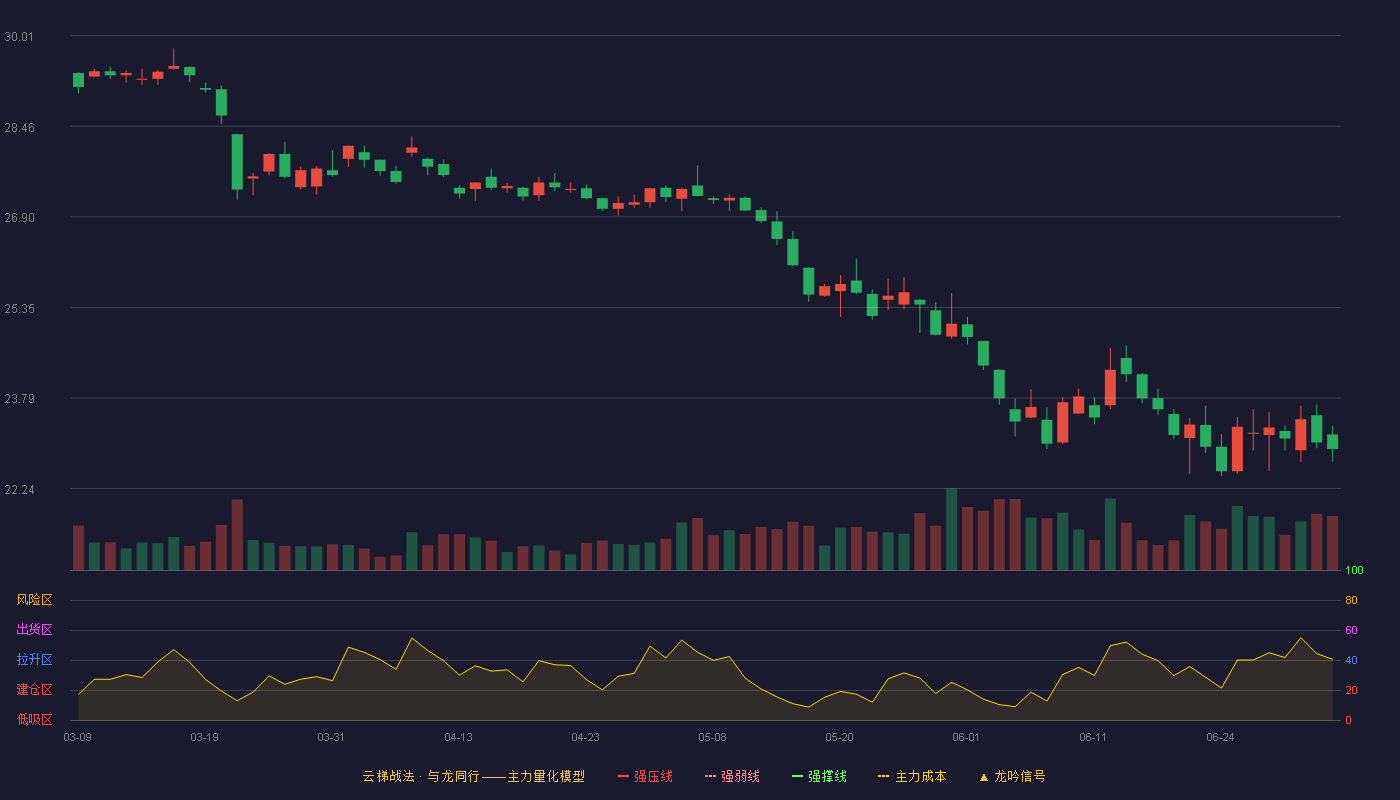The width and height of the screenshot is (1400, 800).
Task: Click the orange 80 indicator scale value
Action: coord(1351,600)
